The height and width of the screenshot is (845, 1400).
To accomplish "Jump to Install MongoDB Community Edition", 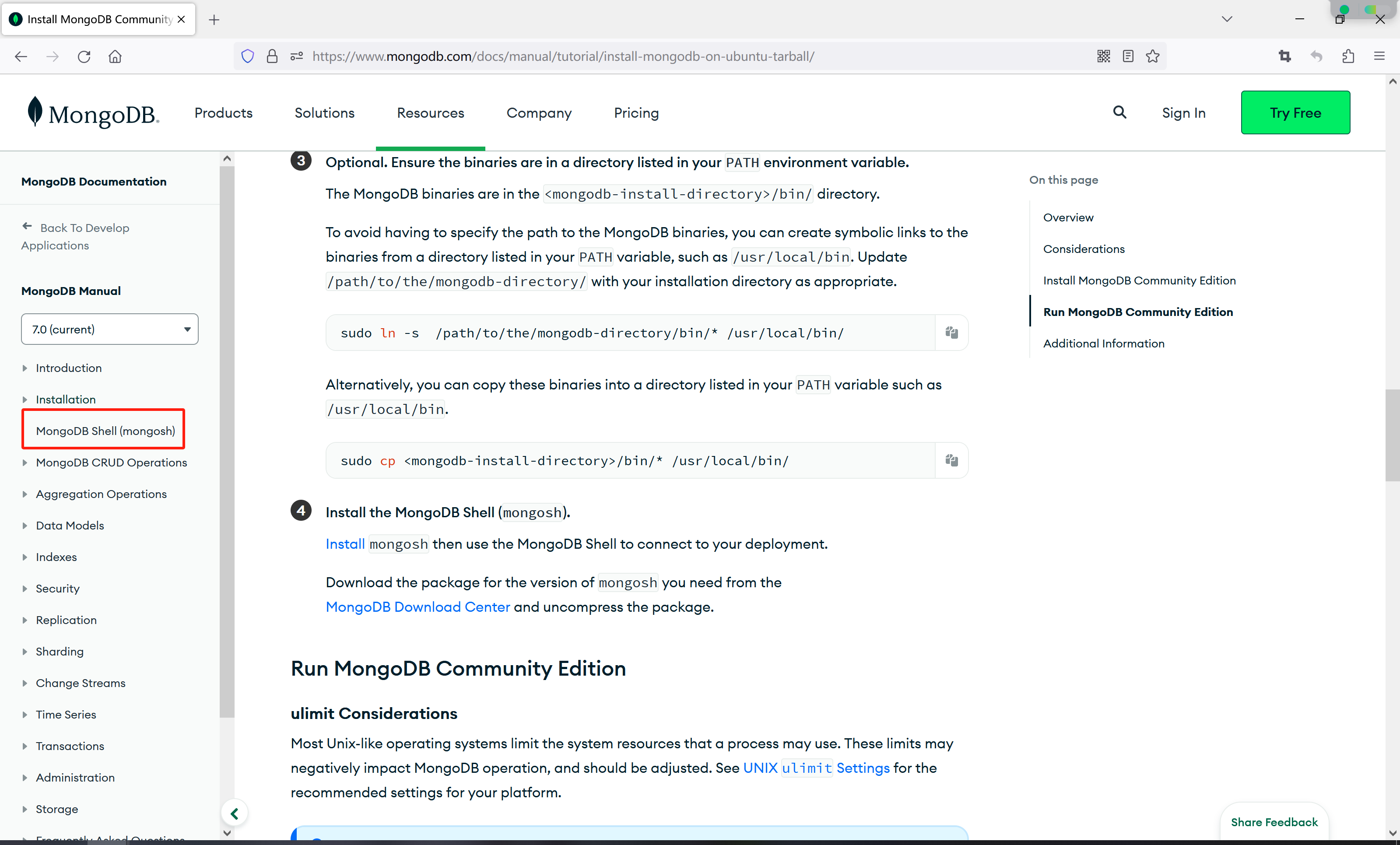I will coord(1139,281).
